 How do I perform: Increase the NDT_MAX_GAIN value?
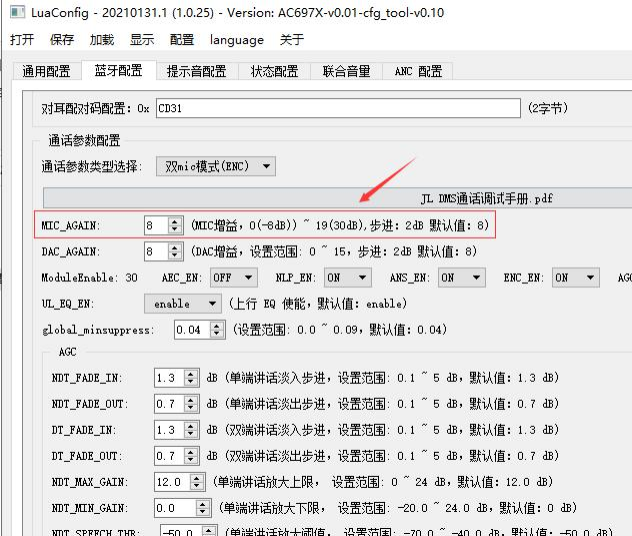(197, 478)
